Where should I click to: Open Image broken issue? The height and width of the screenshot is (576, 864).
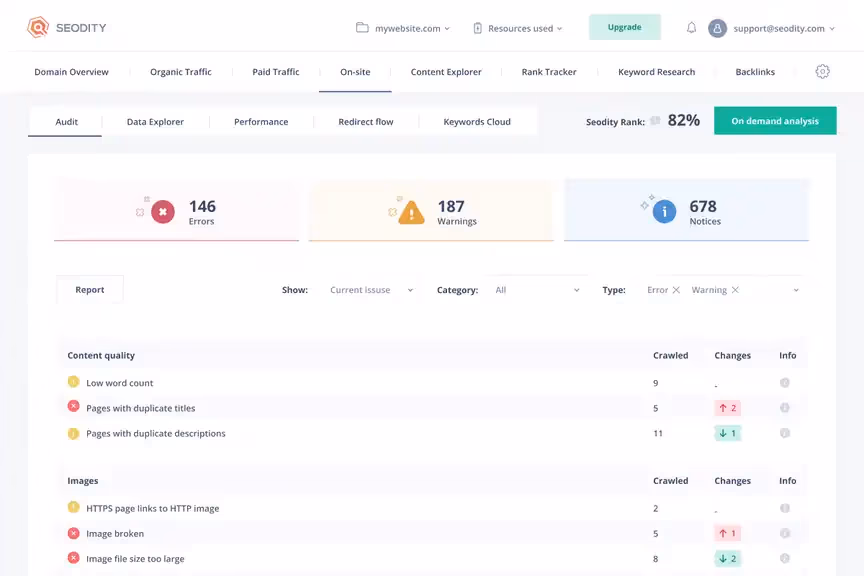115,534
